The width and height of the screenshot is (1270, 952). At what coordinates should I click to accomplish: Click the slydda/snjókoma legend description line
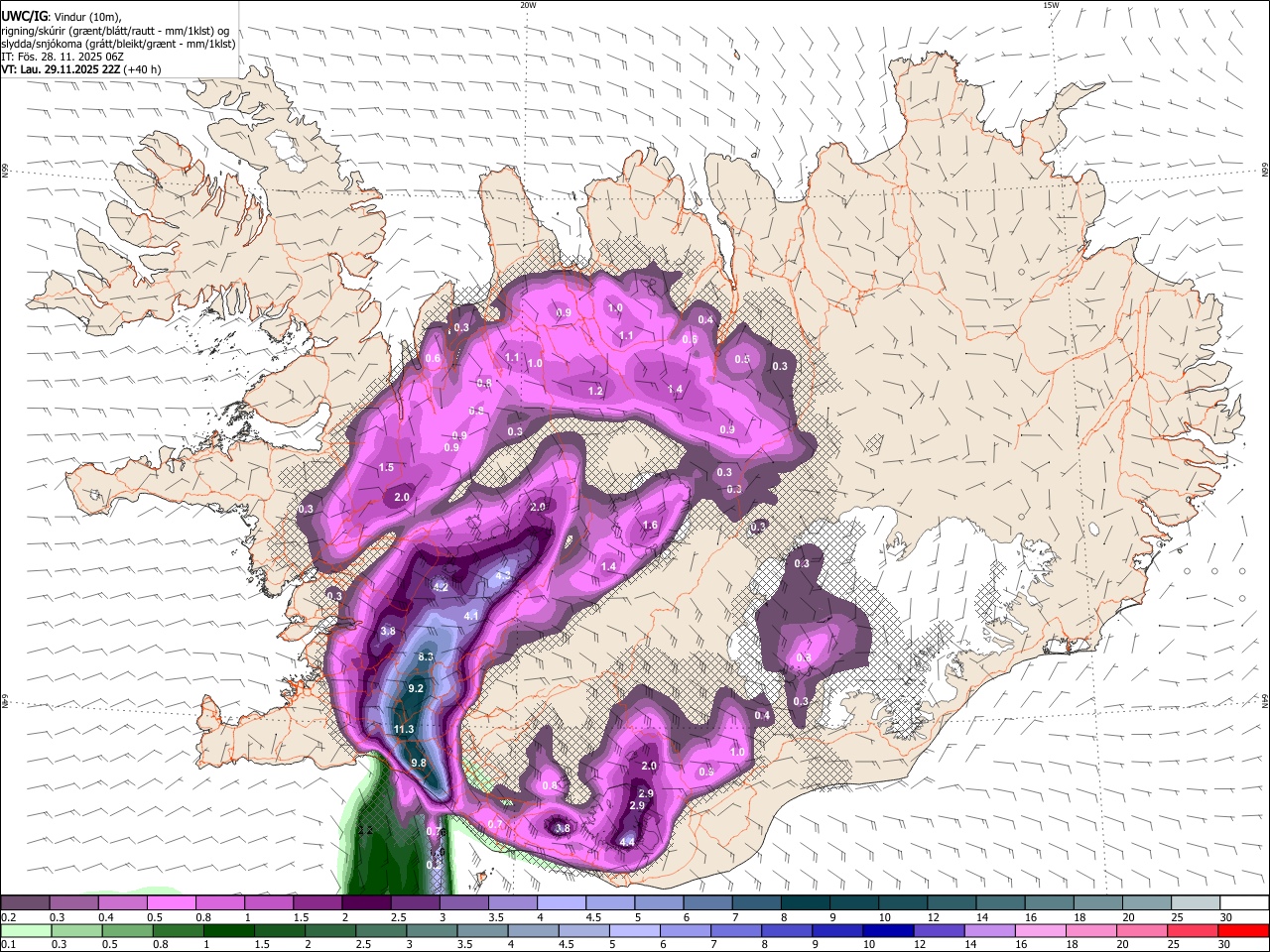click(118, 44)
